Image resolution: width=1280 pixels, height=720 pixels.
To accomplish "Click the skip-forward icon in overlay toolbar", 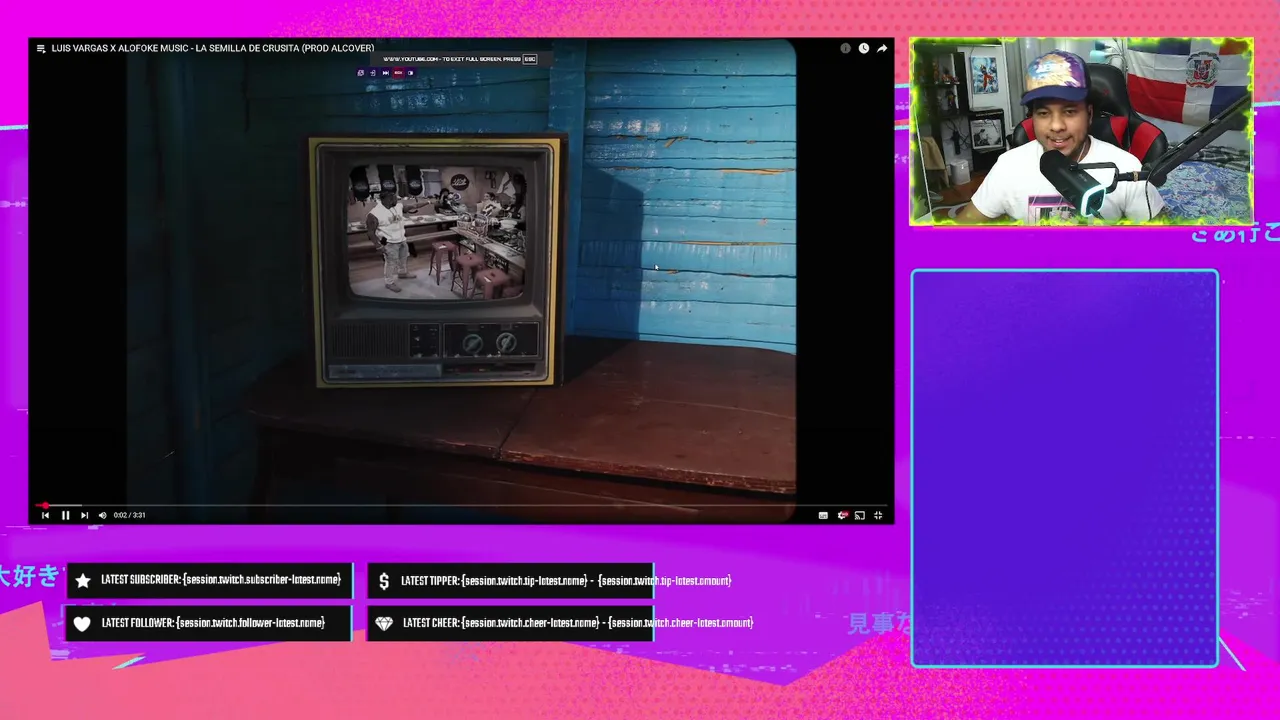I will 385,73.
